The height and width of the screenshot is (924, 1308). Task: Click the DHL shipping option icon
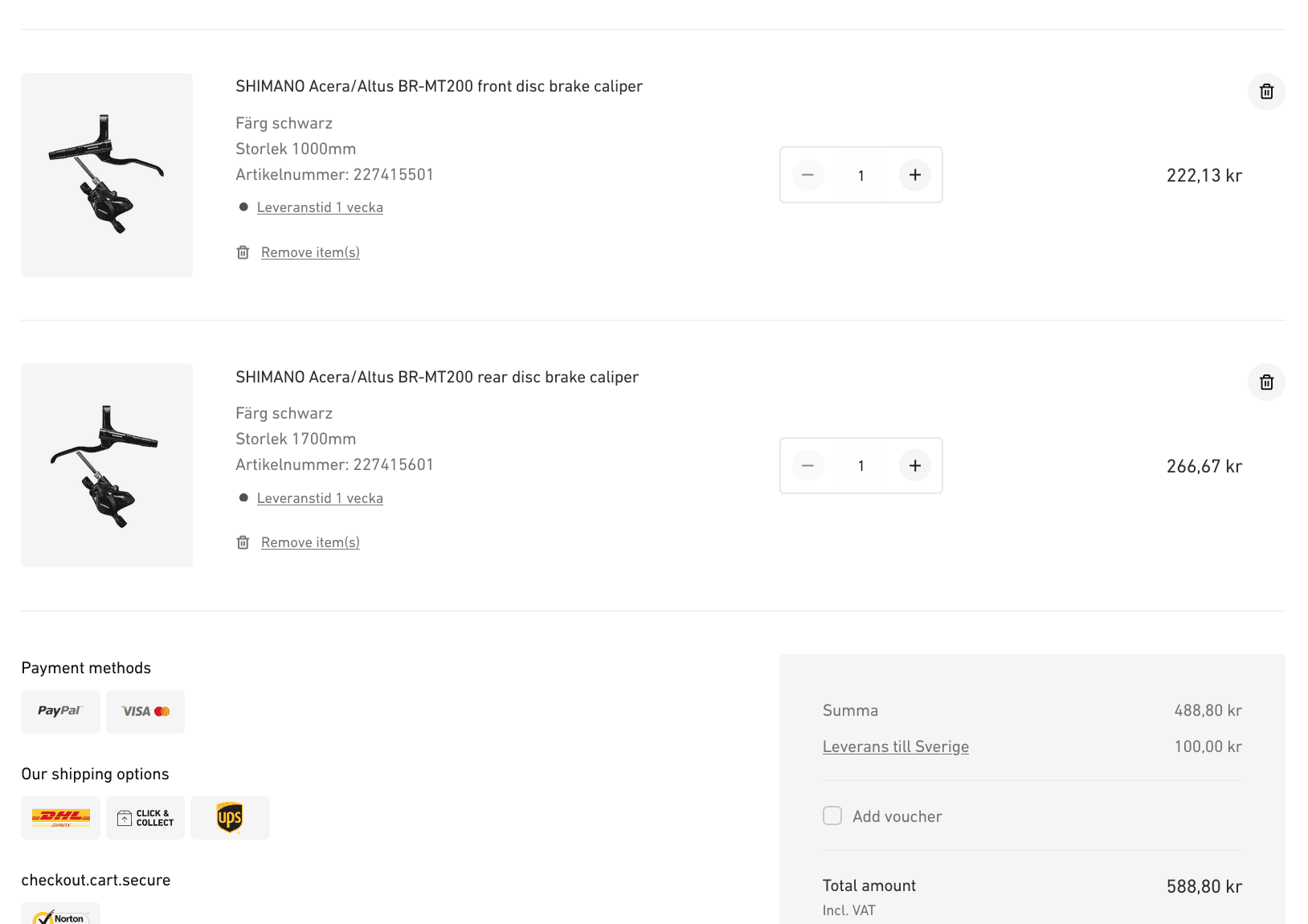coord(60,818)
